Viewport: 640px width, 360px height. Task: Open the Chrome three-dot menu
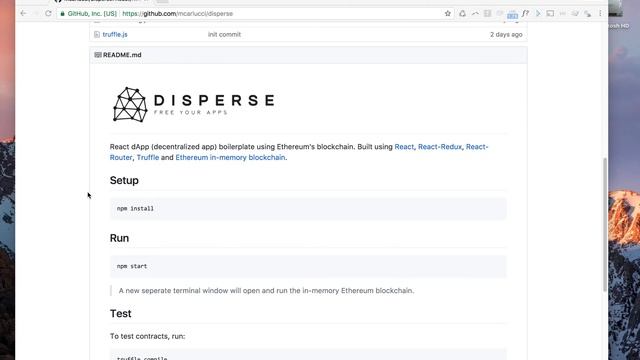tap(600, 13)
